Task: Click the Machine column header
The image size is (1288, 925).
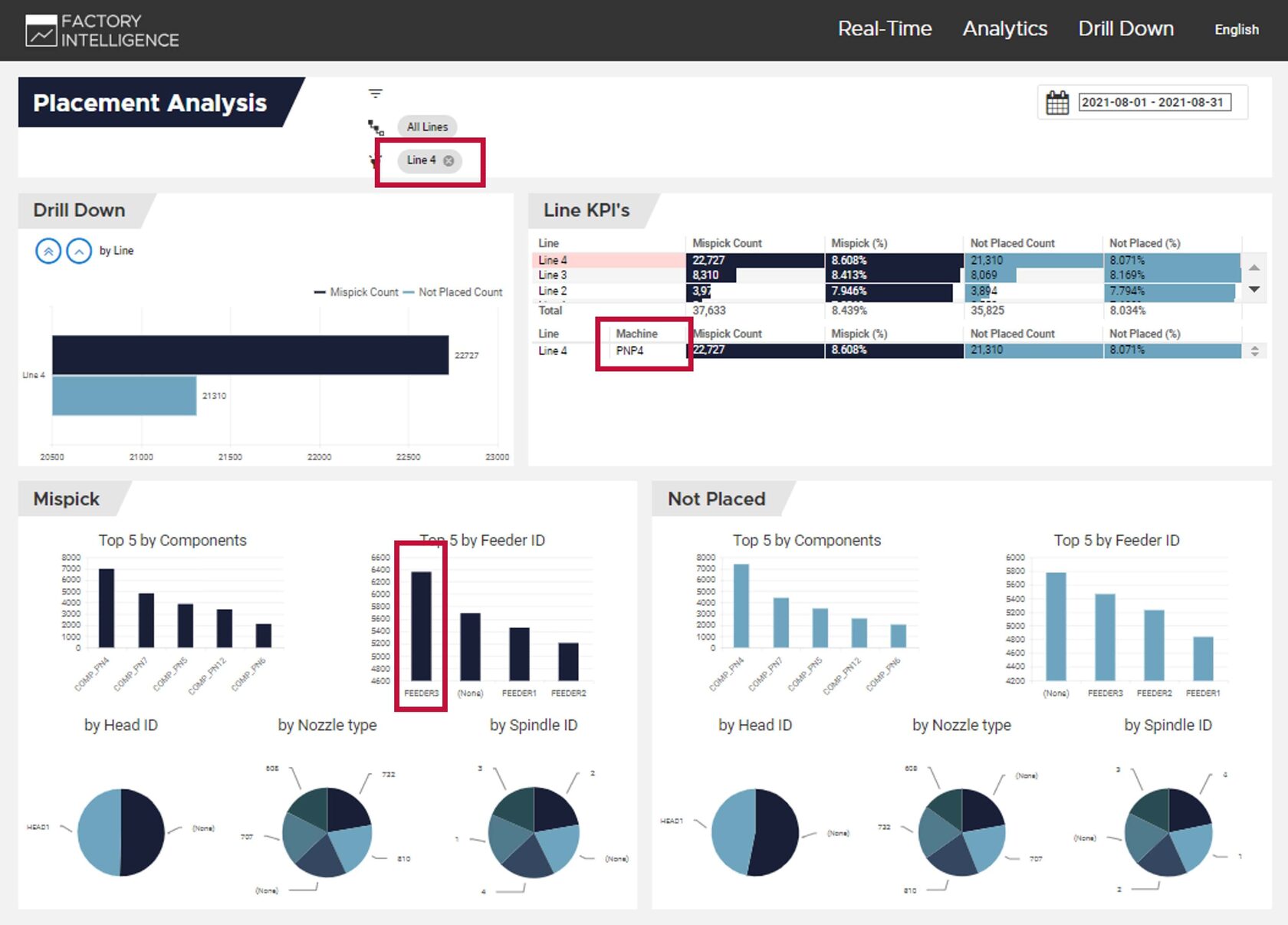Action: coord(636,334)
